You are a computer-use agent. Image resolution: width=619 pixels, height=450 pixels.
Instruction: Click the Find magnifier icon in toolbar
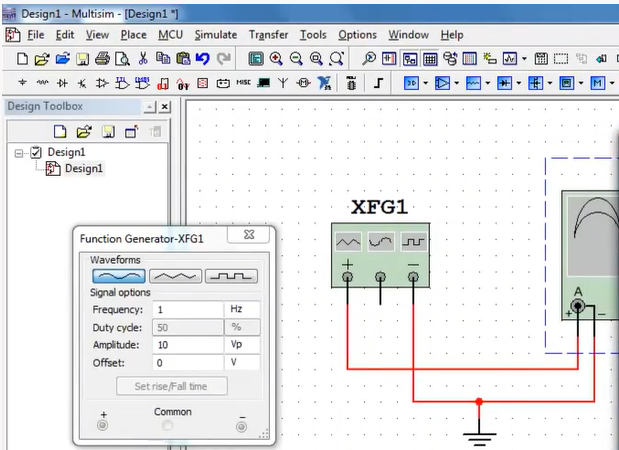369,59
